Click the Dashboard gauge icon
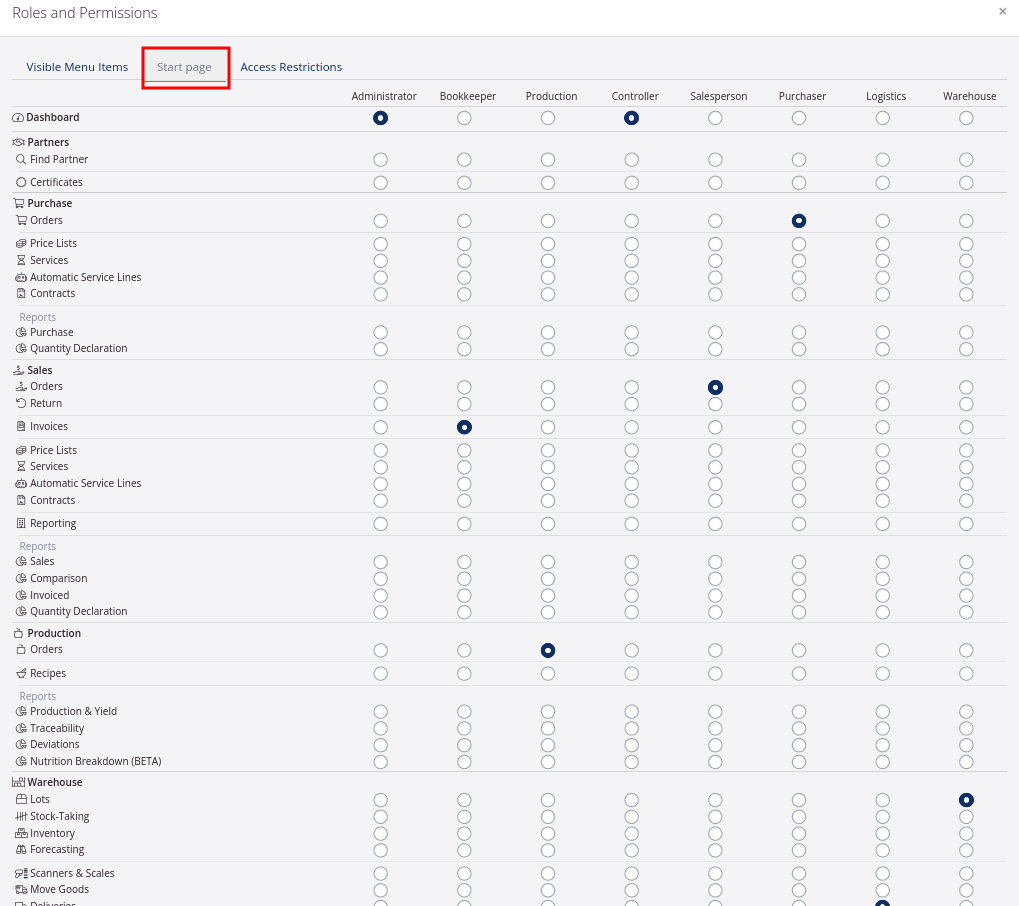Viewport: 1019px width, 906px height. (18, 118)
